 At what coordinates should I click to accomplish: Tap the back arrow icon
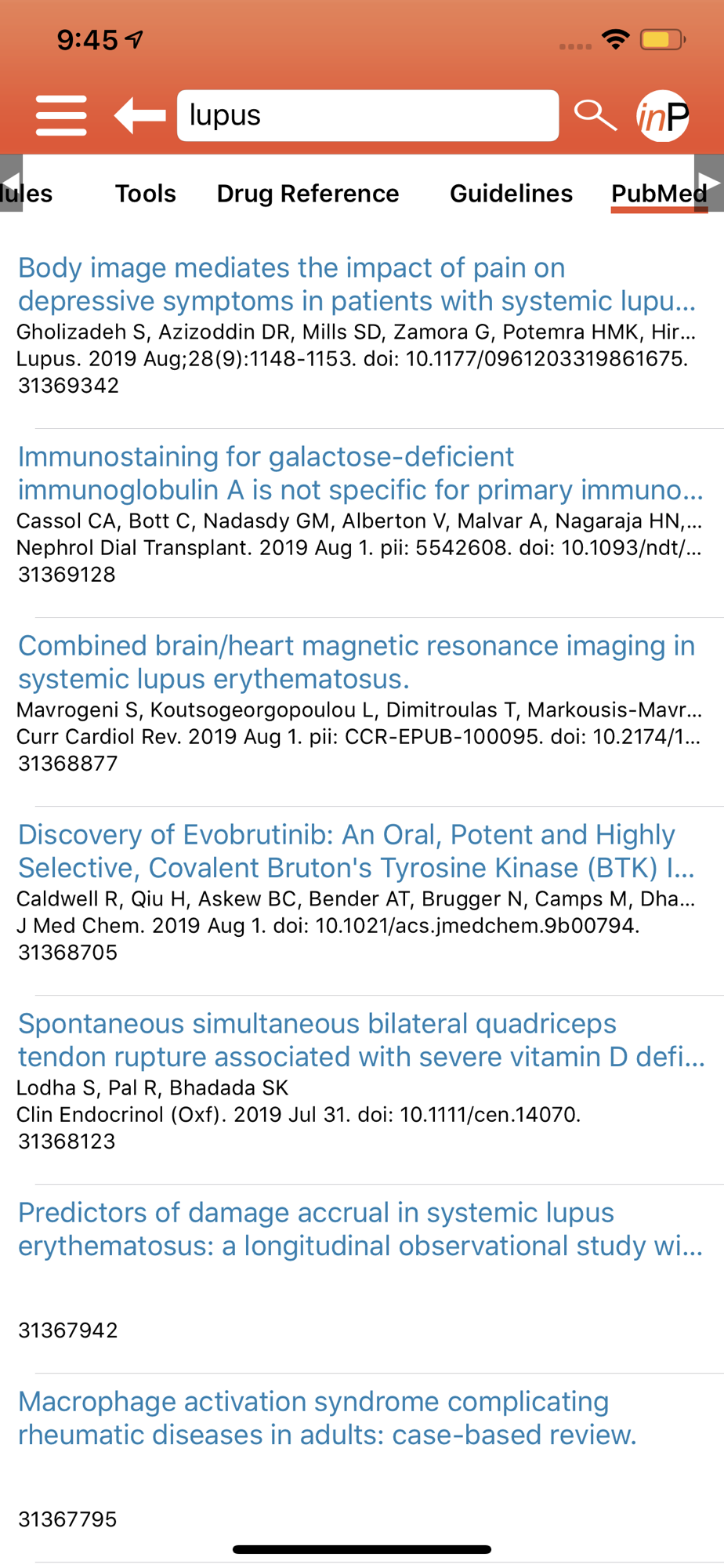[140, 116]
